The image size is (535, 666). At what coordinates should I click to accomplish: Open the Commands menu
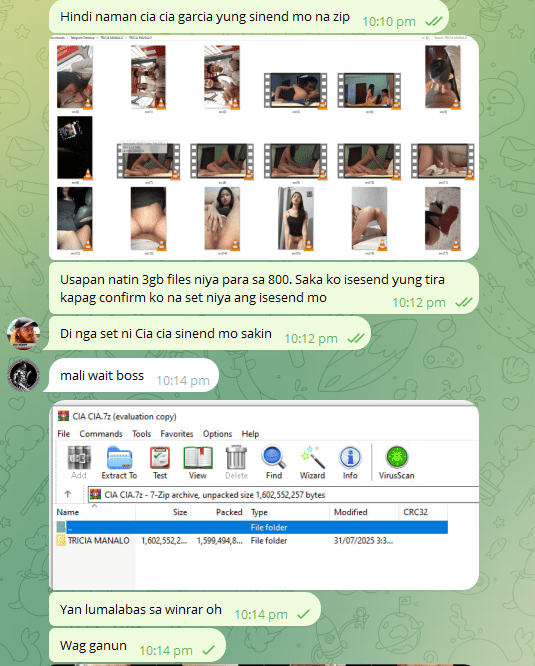(x=101, y=434)
